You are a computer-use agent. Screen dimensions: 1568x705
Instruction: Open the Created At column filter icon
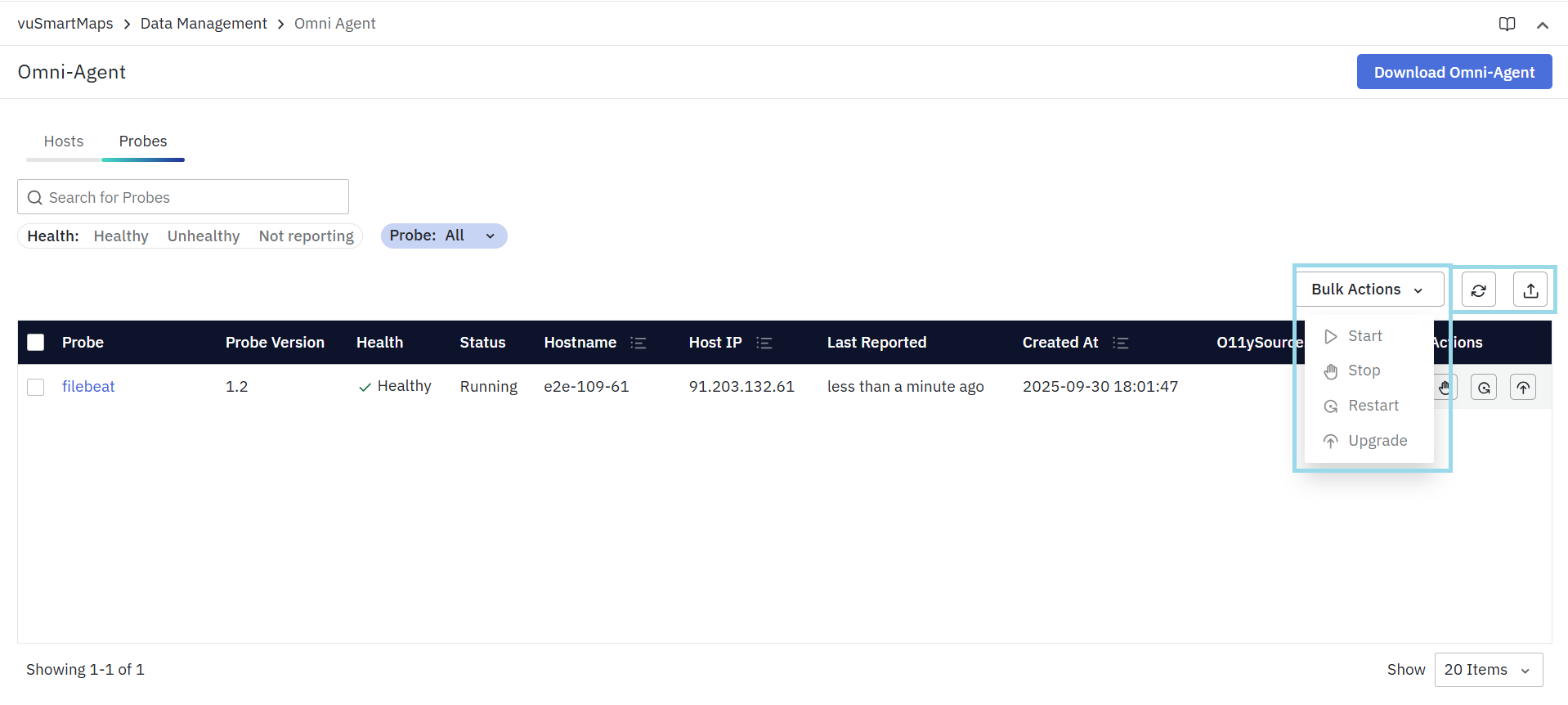1121,343
